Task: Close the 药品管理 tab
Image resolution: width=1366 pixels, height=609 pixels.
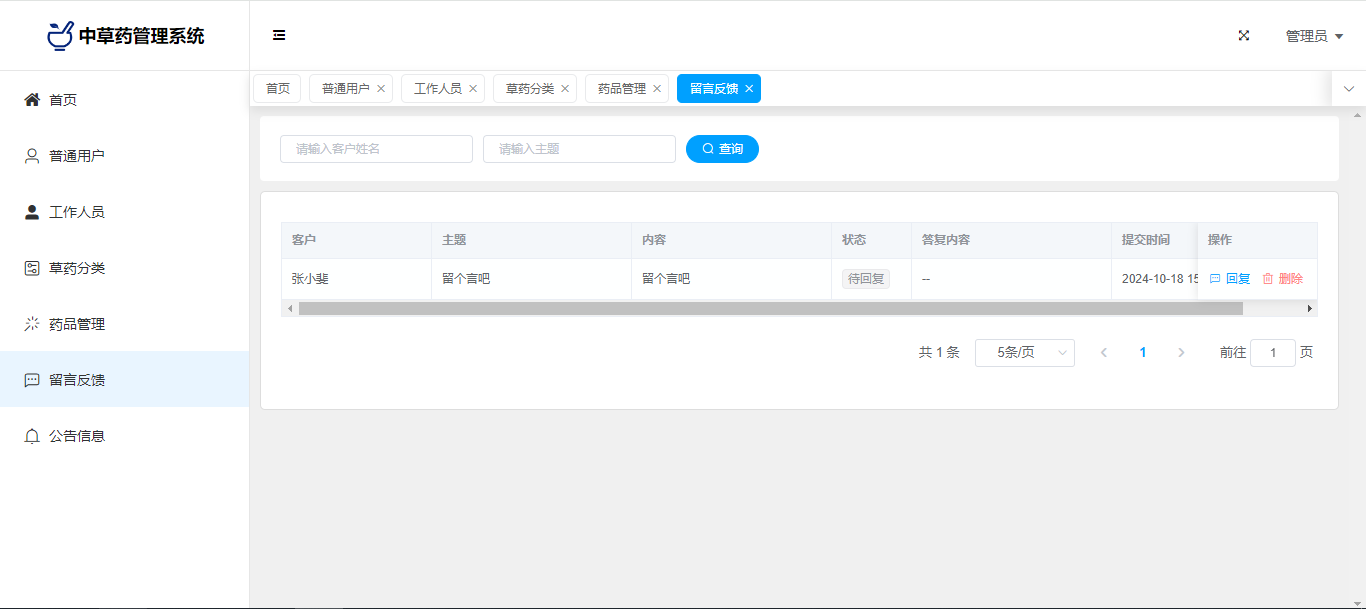Action: point(657,89)
